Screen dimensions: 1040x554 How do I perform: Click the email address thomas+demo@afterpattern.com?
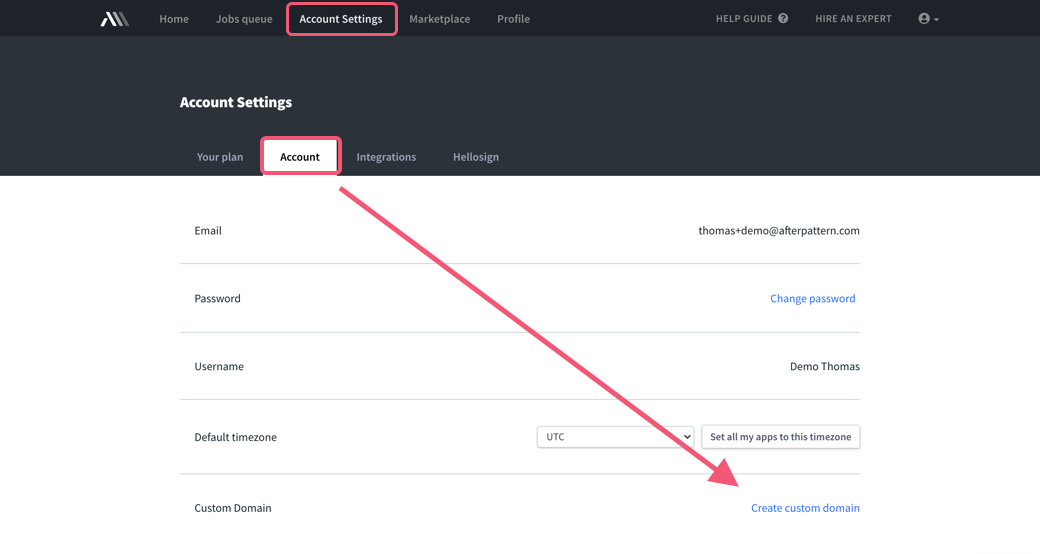[x=779, y=230]
